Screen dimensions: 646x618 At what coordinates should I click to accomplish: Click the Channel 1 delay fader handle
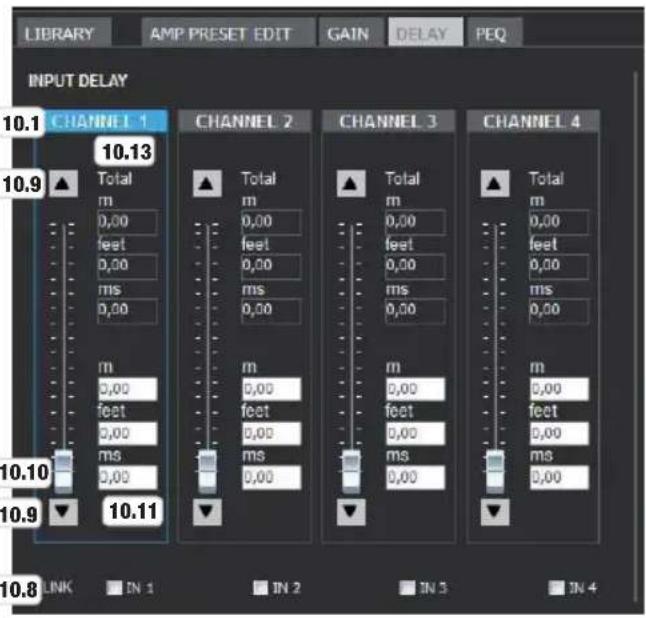coord(63,472)
